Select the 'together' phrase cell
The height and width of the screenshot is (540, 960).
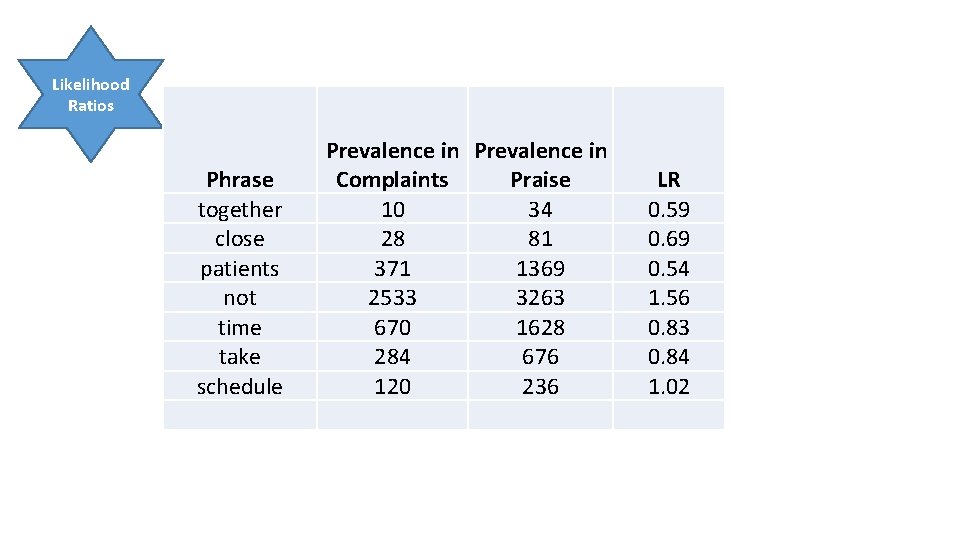(240, 209)
